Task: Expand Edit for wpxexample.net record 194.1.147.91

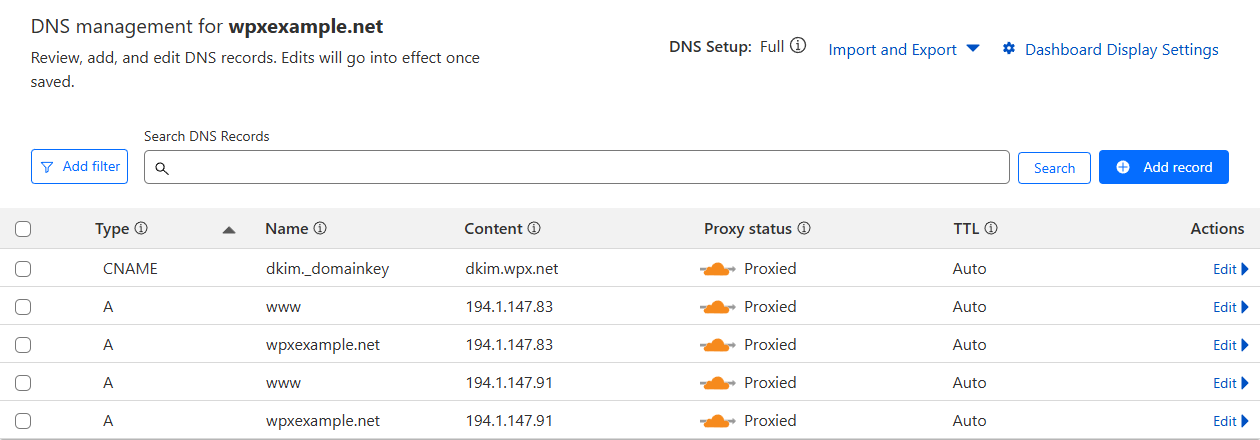Action: point(1230,421)
